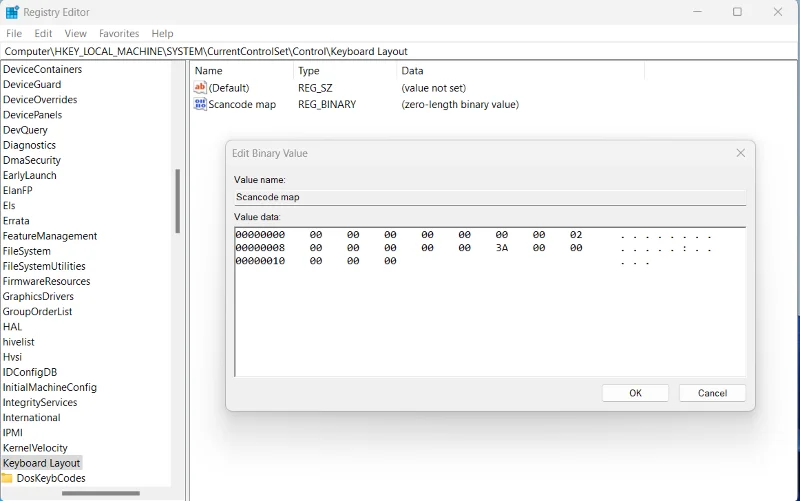Click the 3A byte in hex data
The image size is (800, 501).
(502, 248)
